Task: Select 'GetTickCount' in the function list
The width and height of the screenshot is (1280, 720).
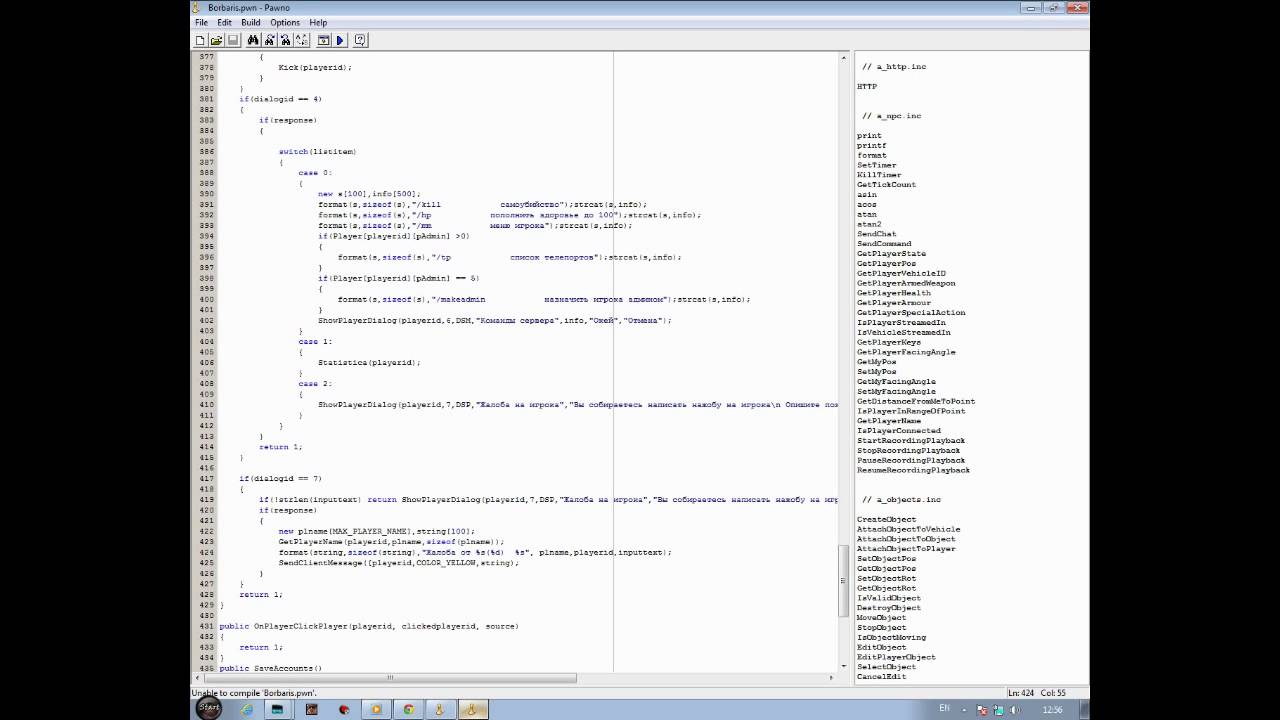Action: click(886, 184)
